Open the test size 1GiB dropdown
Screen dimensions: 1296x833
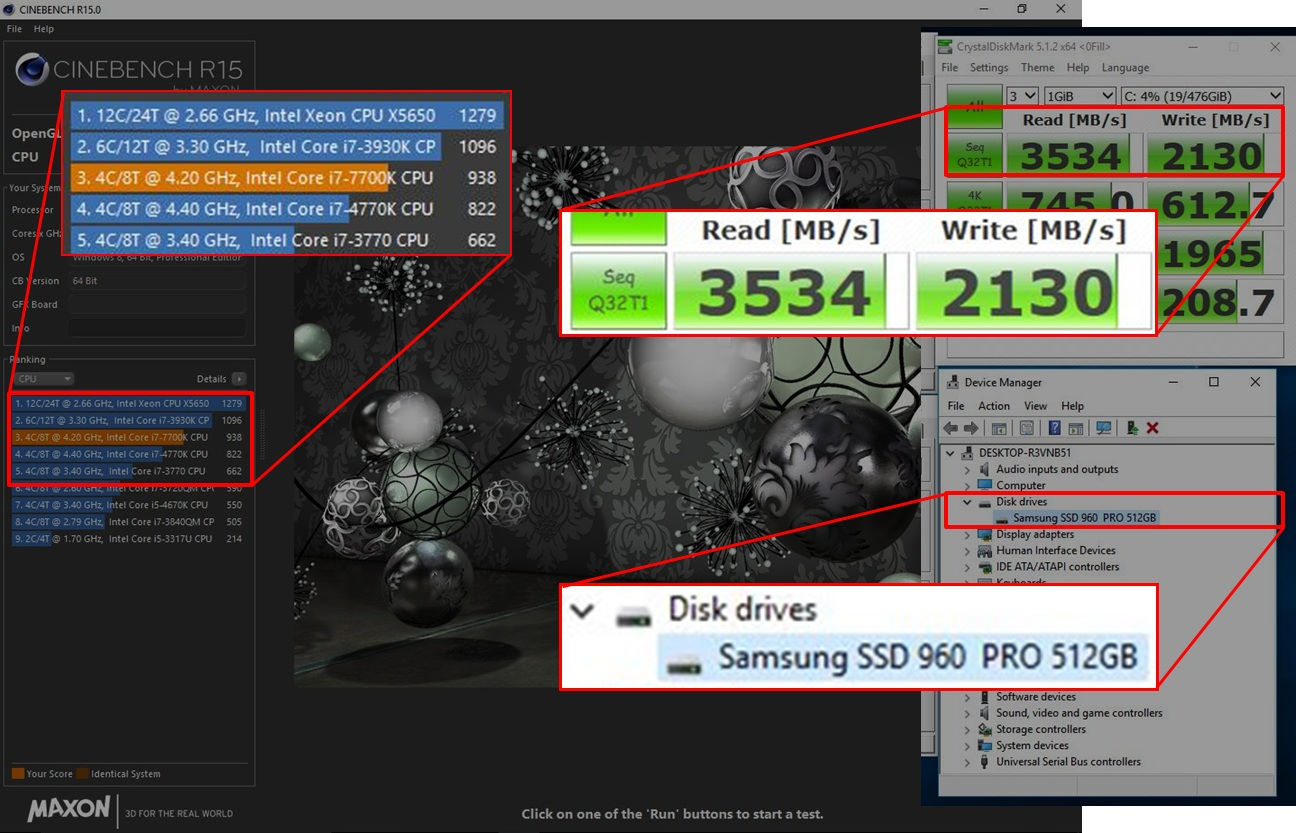(1081, 96)
